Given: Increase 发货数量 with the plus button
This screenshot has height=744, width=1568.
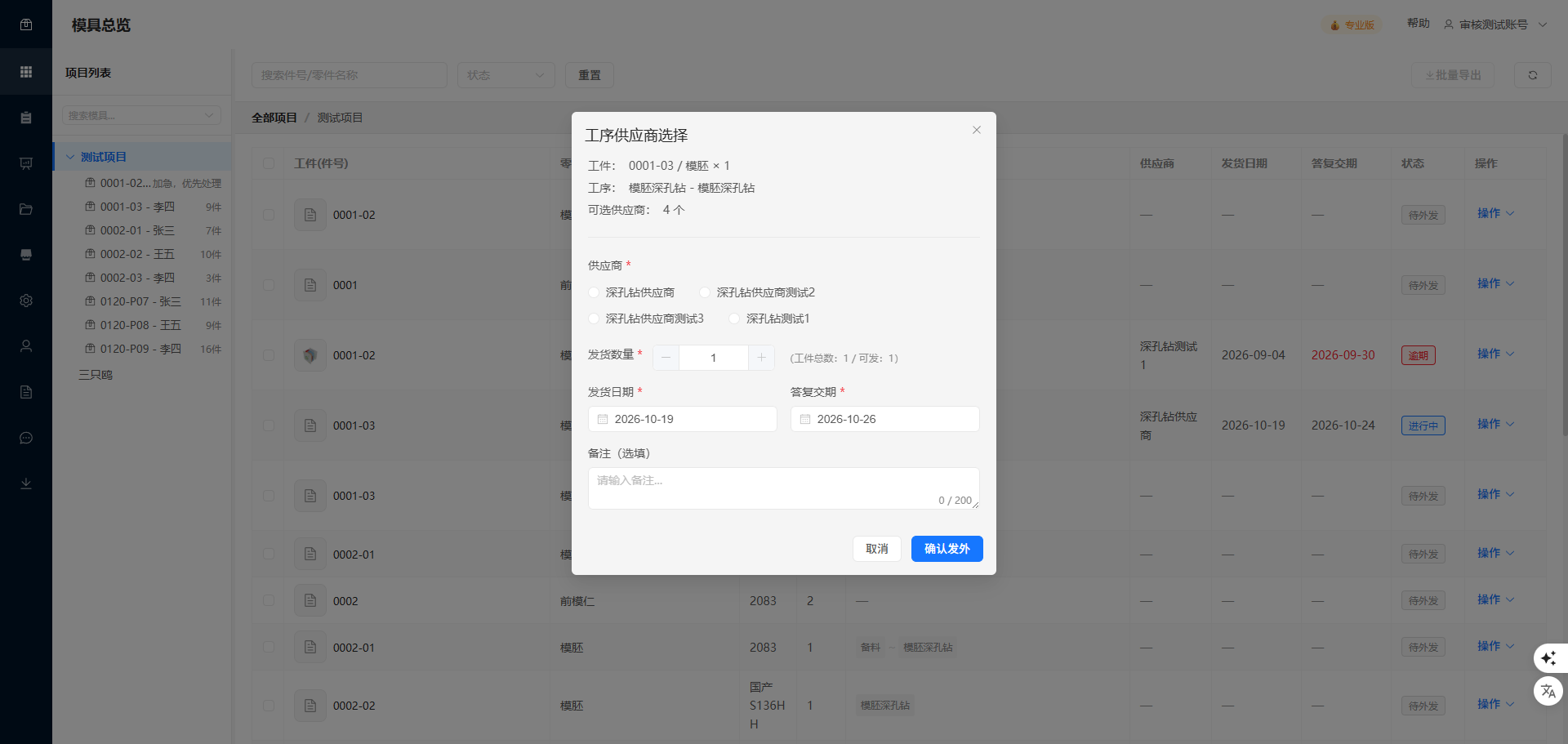Looking at the screenshot, I should click(x=761, y=358).
